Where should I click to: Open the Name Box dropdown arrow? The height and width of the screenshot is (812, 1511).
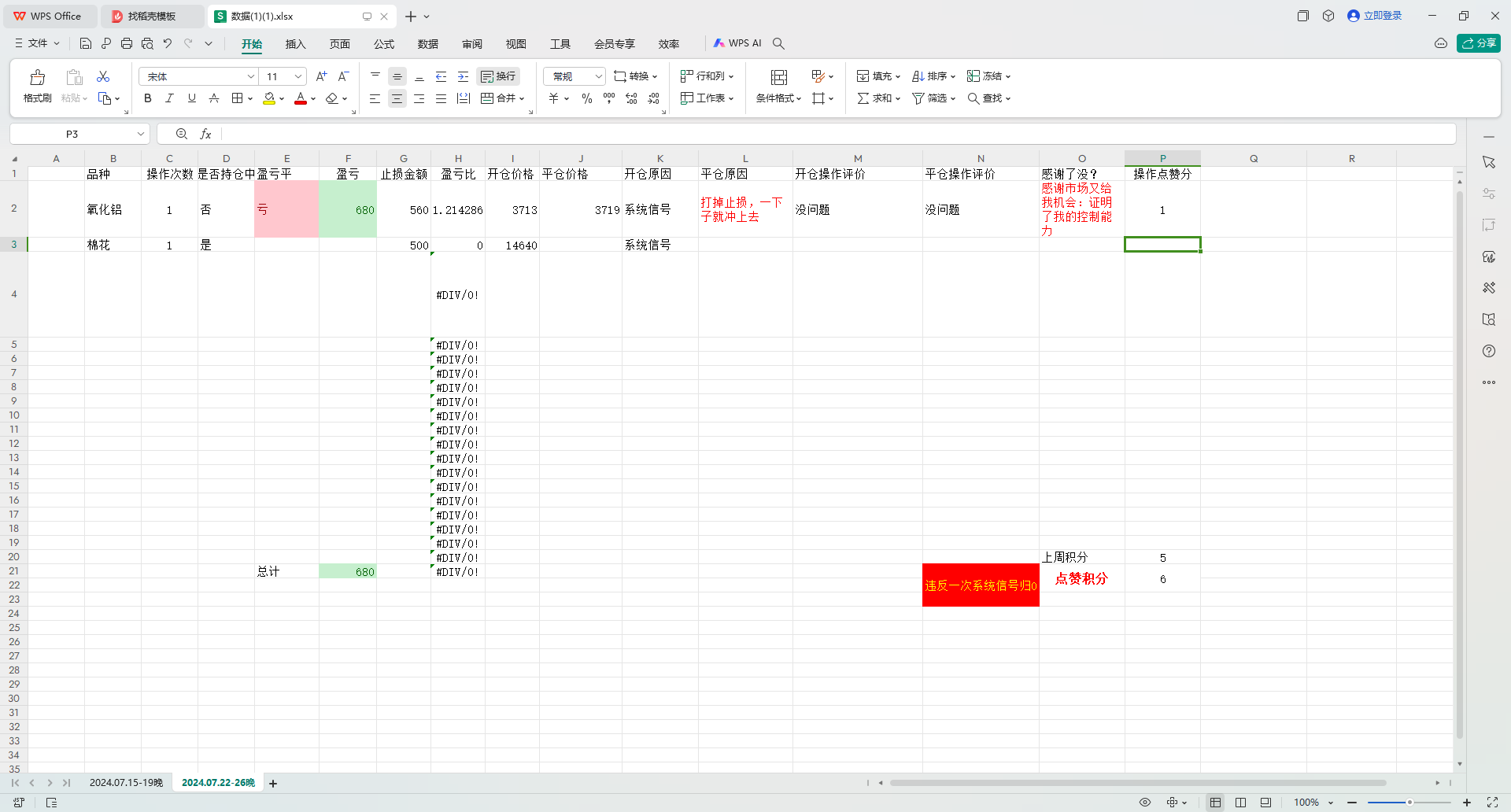pyautogui.click(x=140, y=134)
